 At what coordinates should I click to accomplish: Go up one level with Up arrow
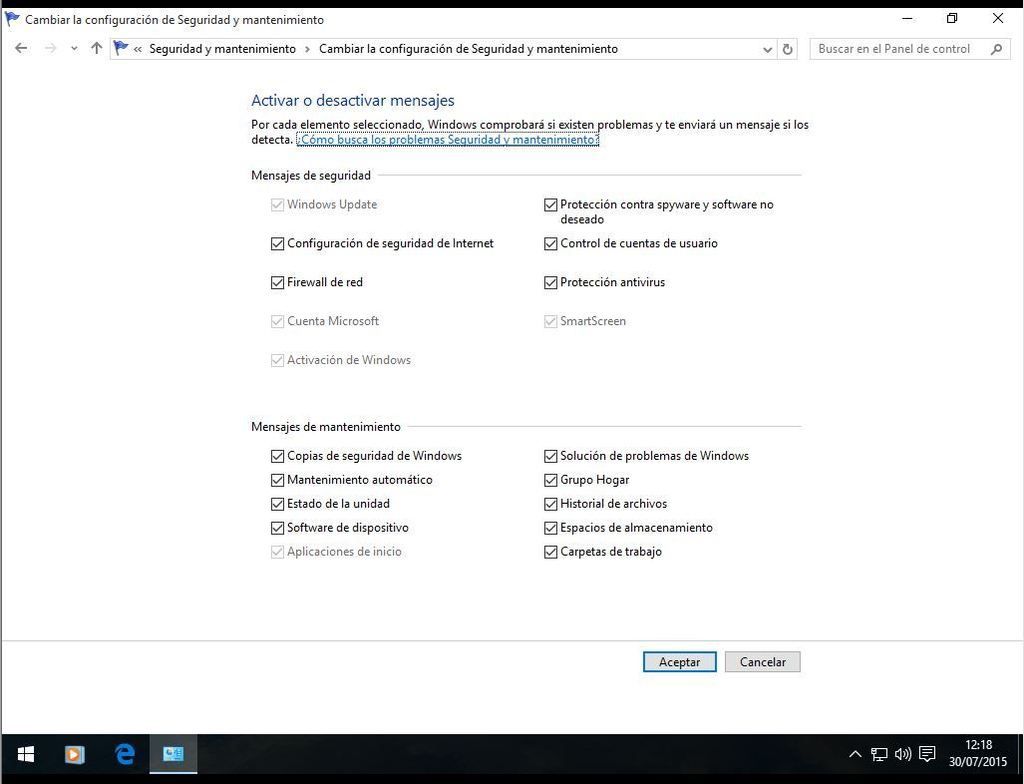pyautogui.click(x=97, y=48)
